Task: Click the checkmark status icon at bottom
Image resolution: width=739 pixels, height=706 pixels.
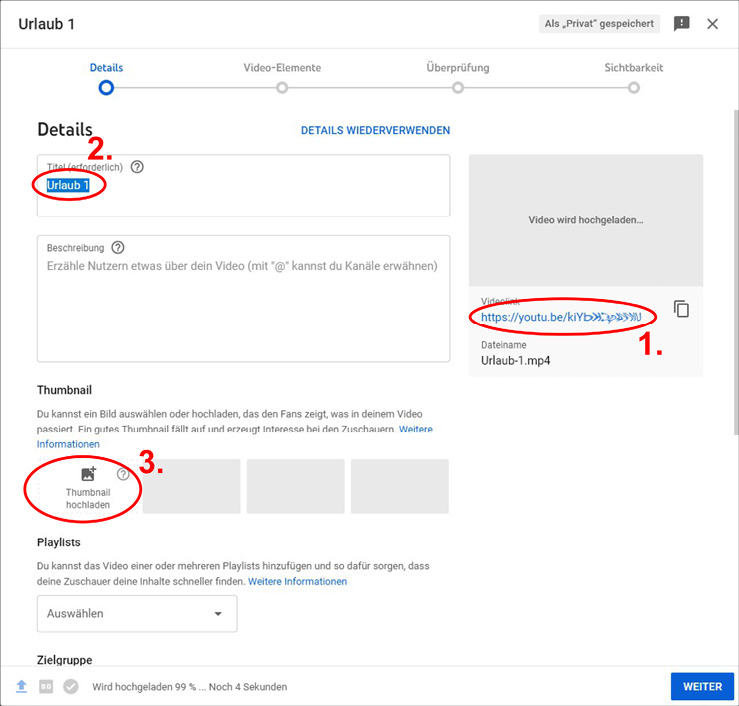Action: point(71,687)
